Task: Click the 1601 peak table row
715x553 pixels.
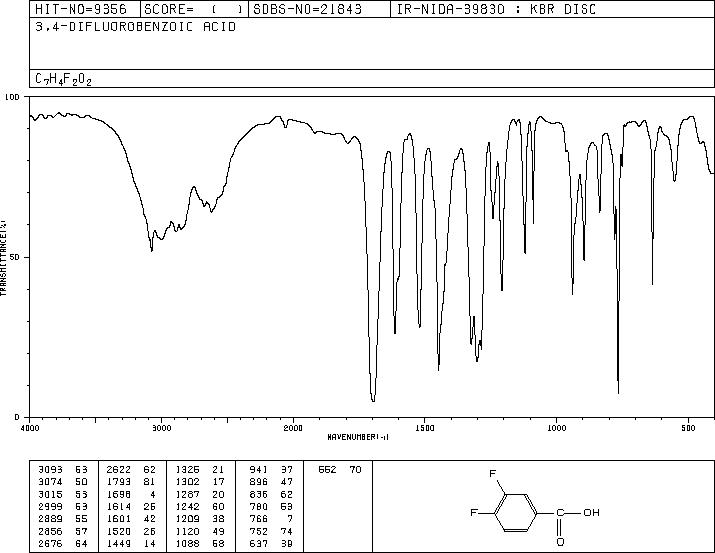Action: tap(131, 519)
